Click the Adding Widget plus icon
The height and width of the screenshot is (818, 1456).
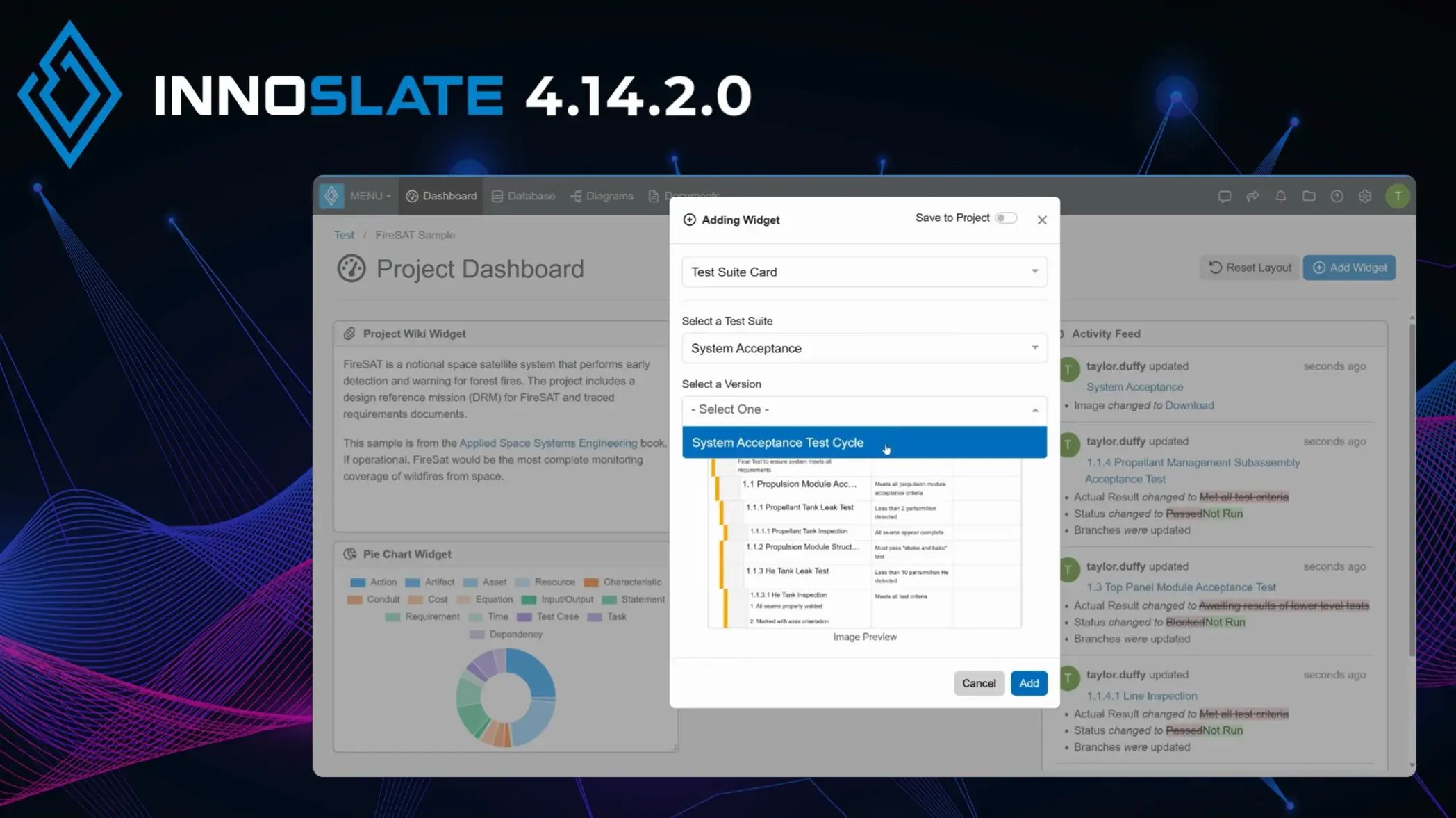(689, 220)
